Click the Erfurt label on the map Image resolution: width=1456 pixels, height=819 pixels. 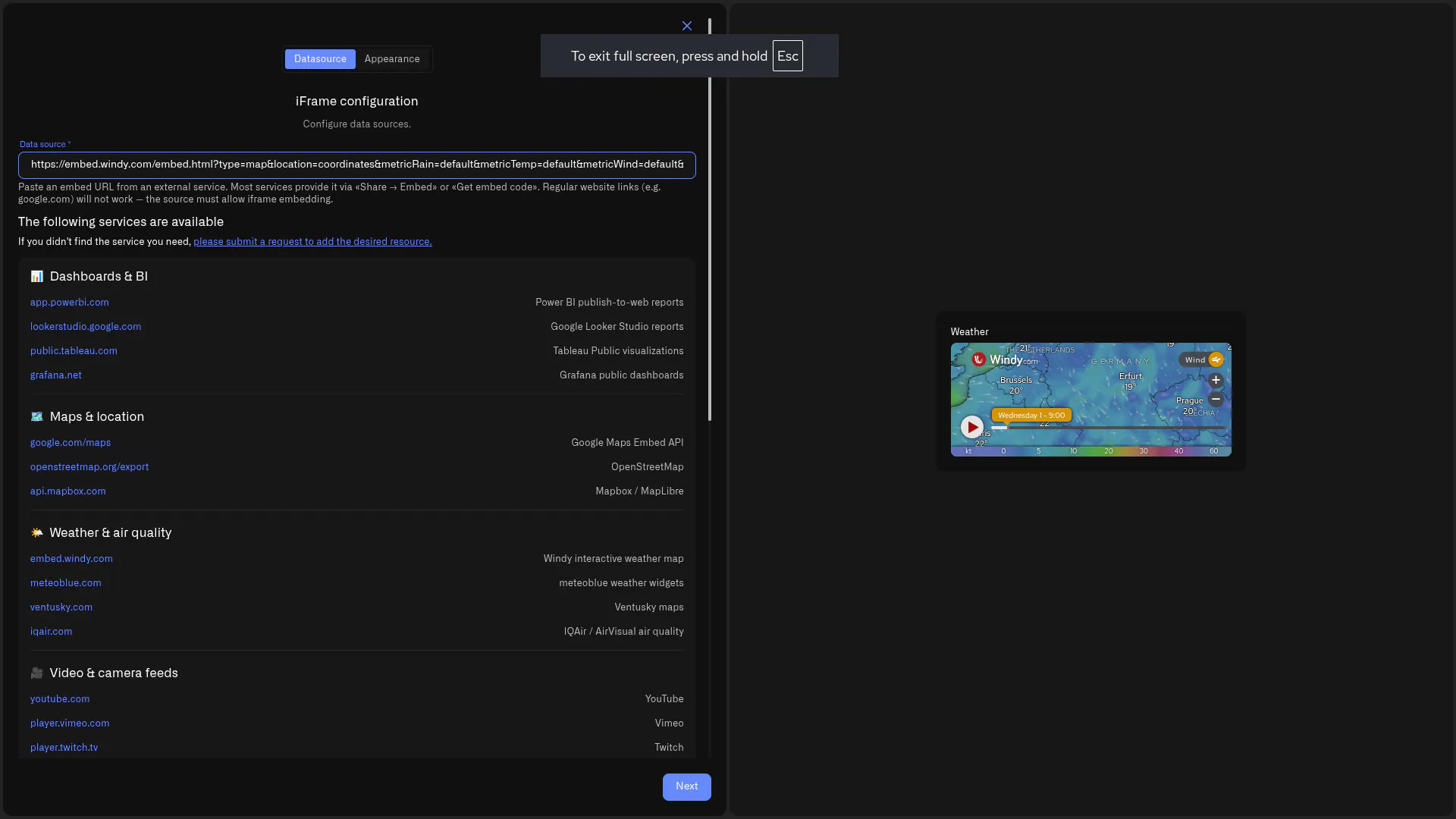coord(1130,376)
